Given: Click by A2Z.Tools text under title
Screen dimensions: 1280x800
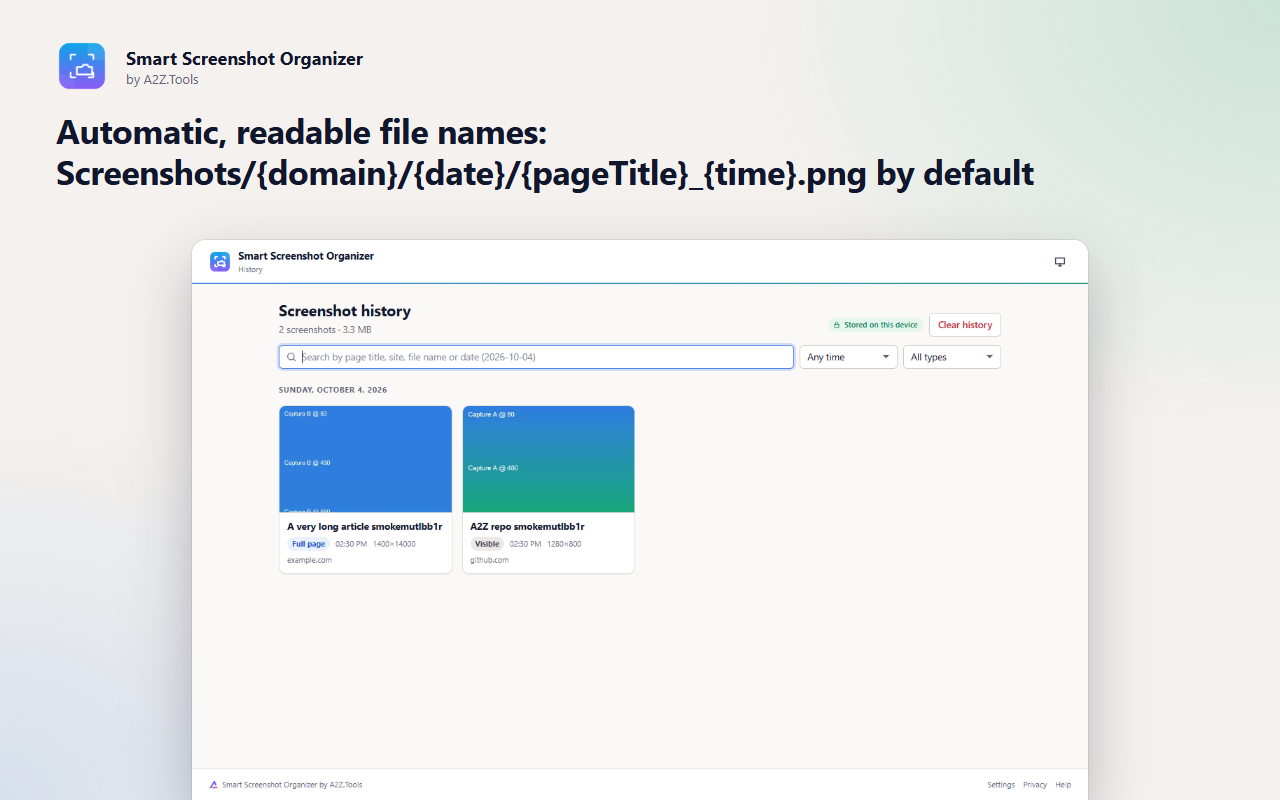Looking at the screenshot, I should 162,80.
